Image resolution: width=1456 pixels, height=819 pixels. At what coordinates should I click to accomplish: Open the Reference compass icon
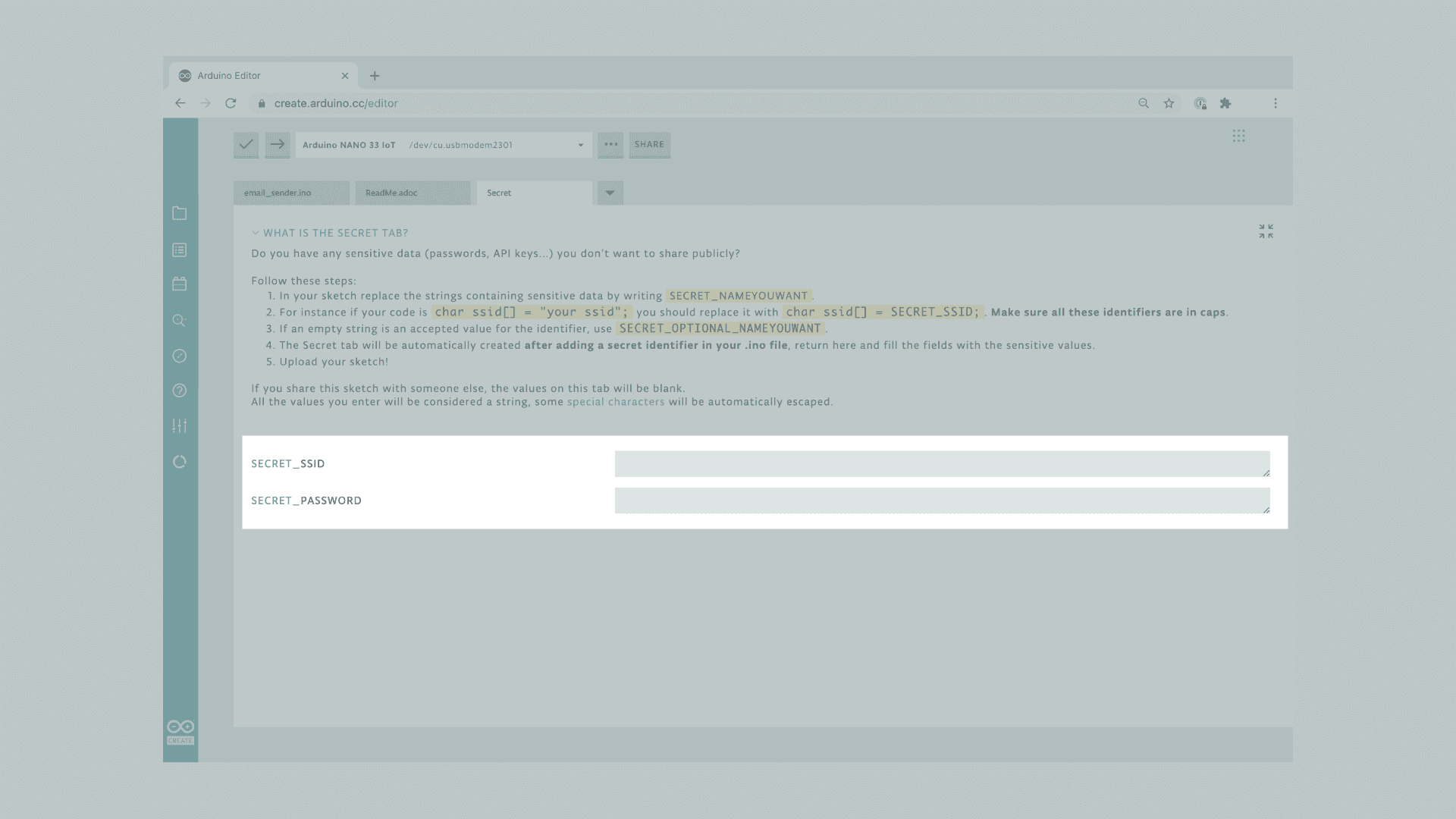click(180, 356)
